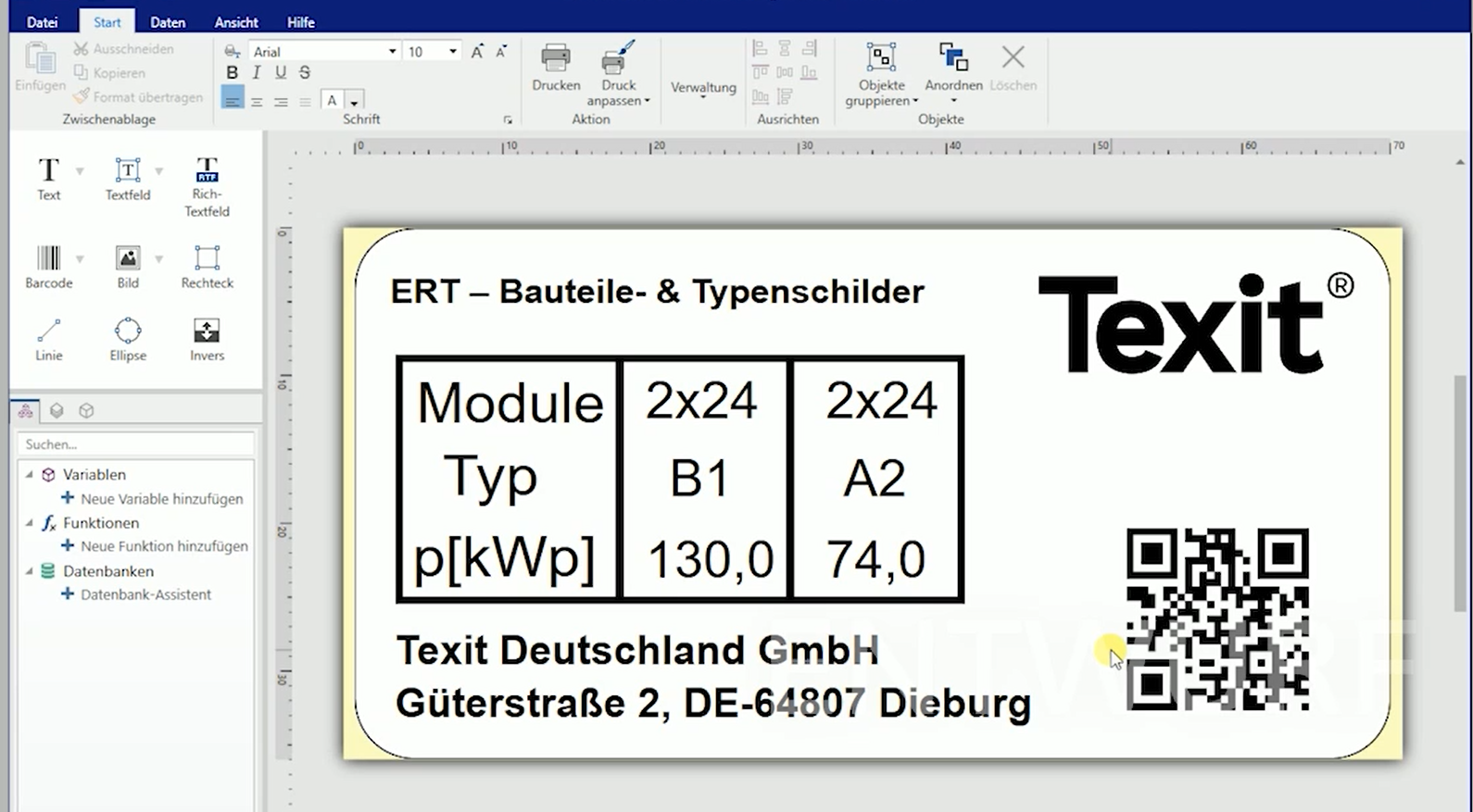Open the Barcode tool dropdown arrow
This screenshot has height=812, width=1473.
80,259
